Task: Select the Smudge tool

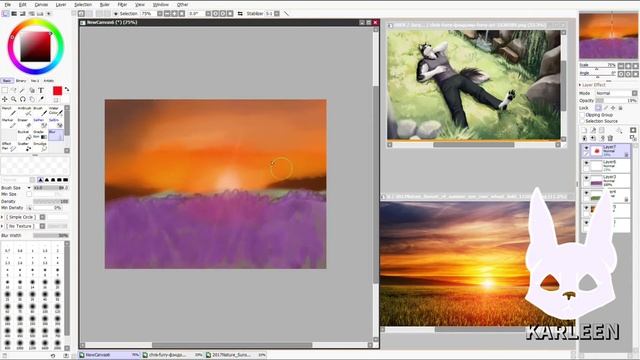Action: click(40, 146)
